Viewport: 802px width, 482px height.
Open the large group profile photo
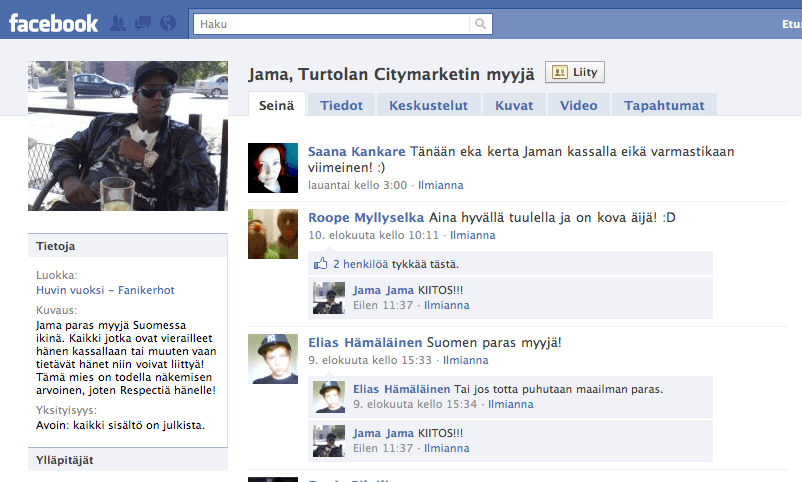point(128,135)
